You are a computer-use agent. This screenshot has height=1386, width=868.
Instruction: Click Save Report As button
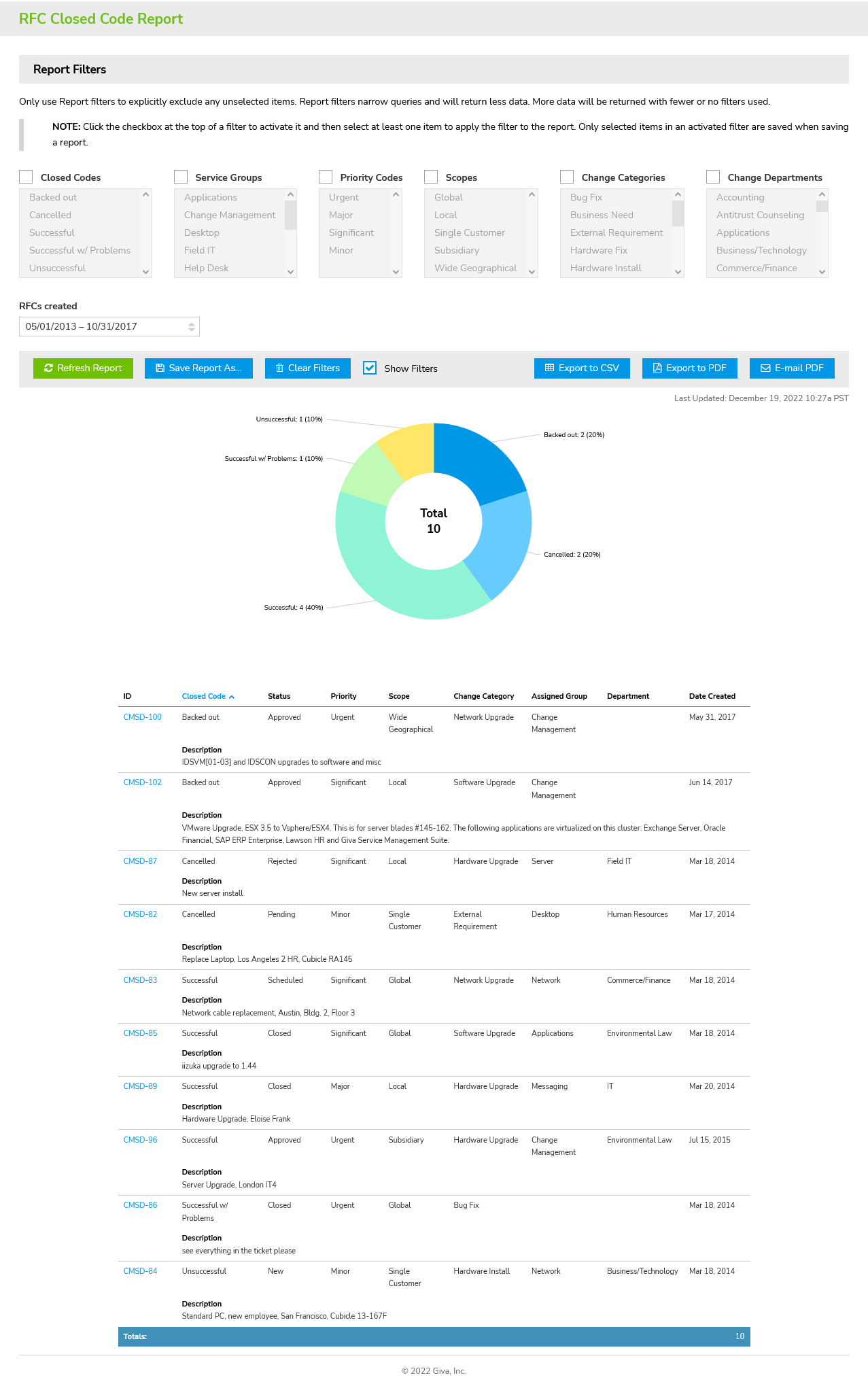click(198, 368)
